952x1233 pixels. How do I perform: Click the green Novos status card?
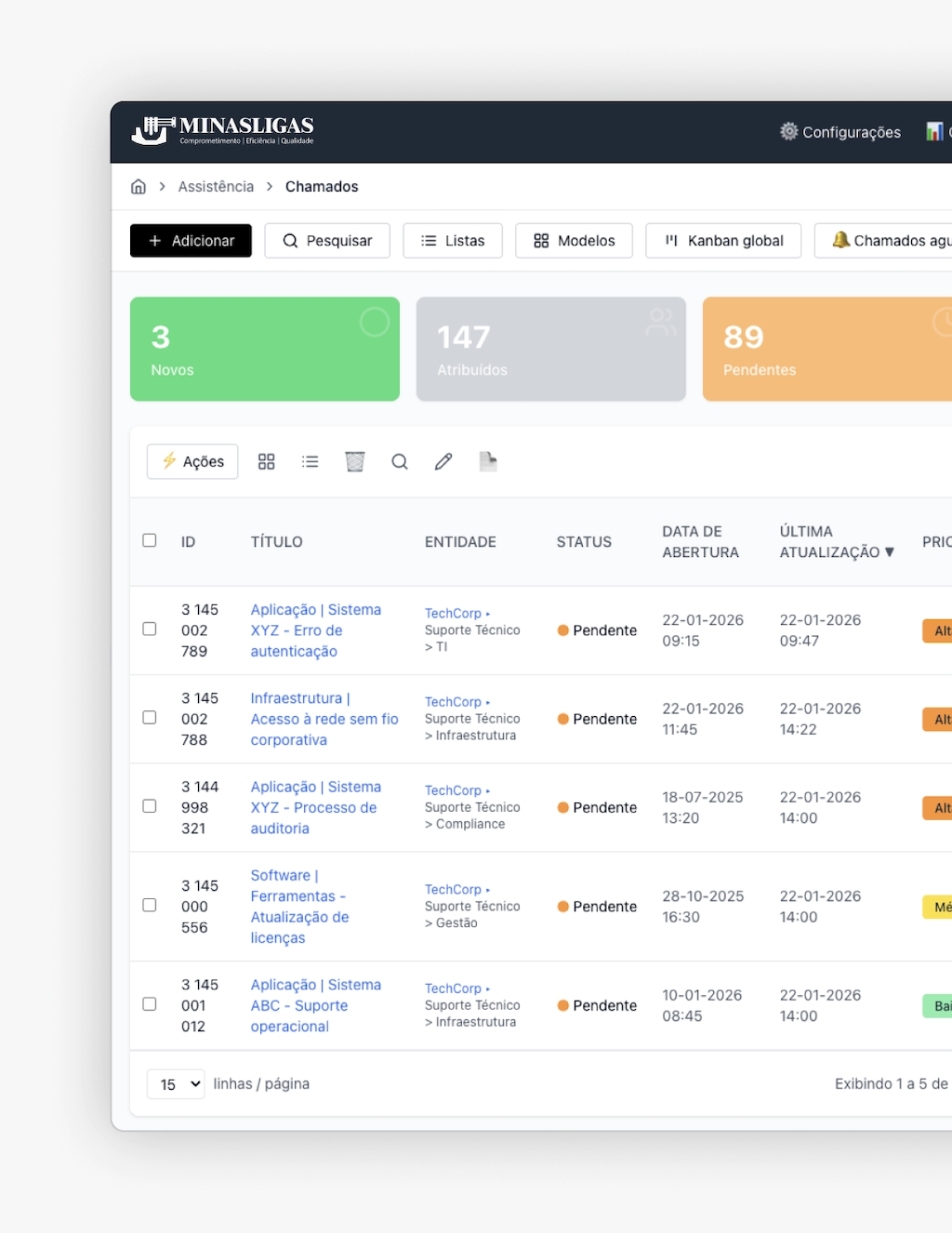pyautogui.click(x=265, y=350)
